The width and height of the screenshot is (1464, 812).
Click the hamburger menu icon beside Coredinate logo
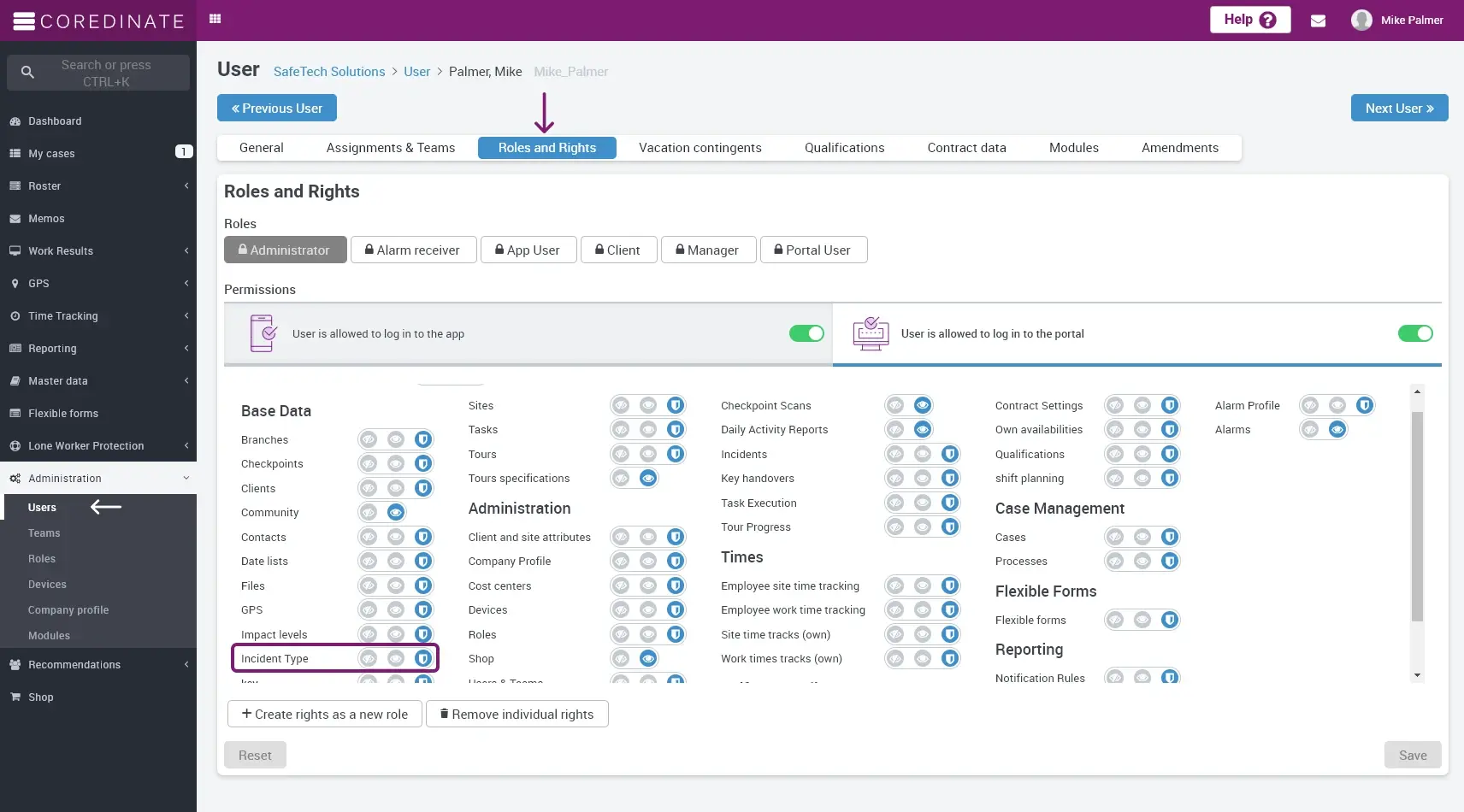[x=24, y=21]
